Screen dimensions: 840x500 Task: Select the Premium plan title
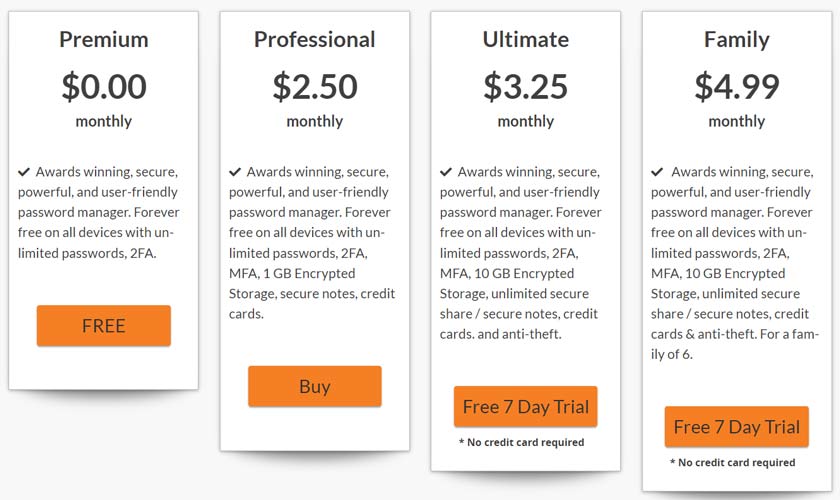[104, 40]
